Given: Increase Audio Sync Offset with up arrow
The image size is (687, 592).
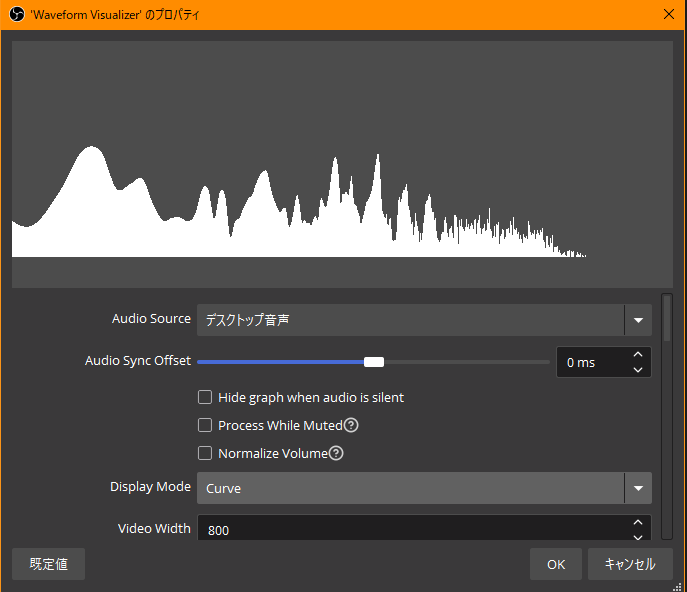Looking at the screenshot, I should (638, 355).
